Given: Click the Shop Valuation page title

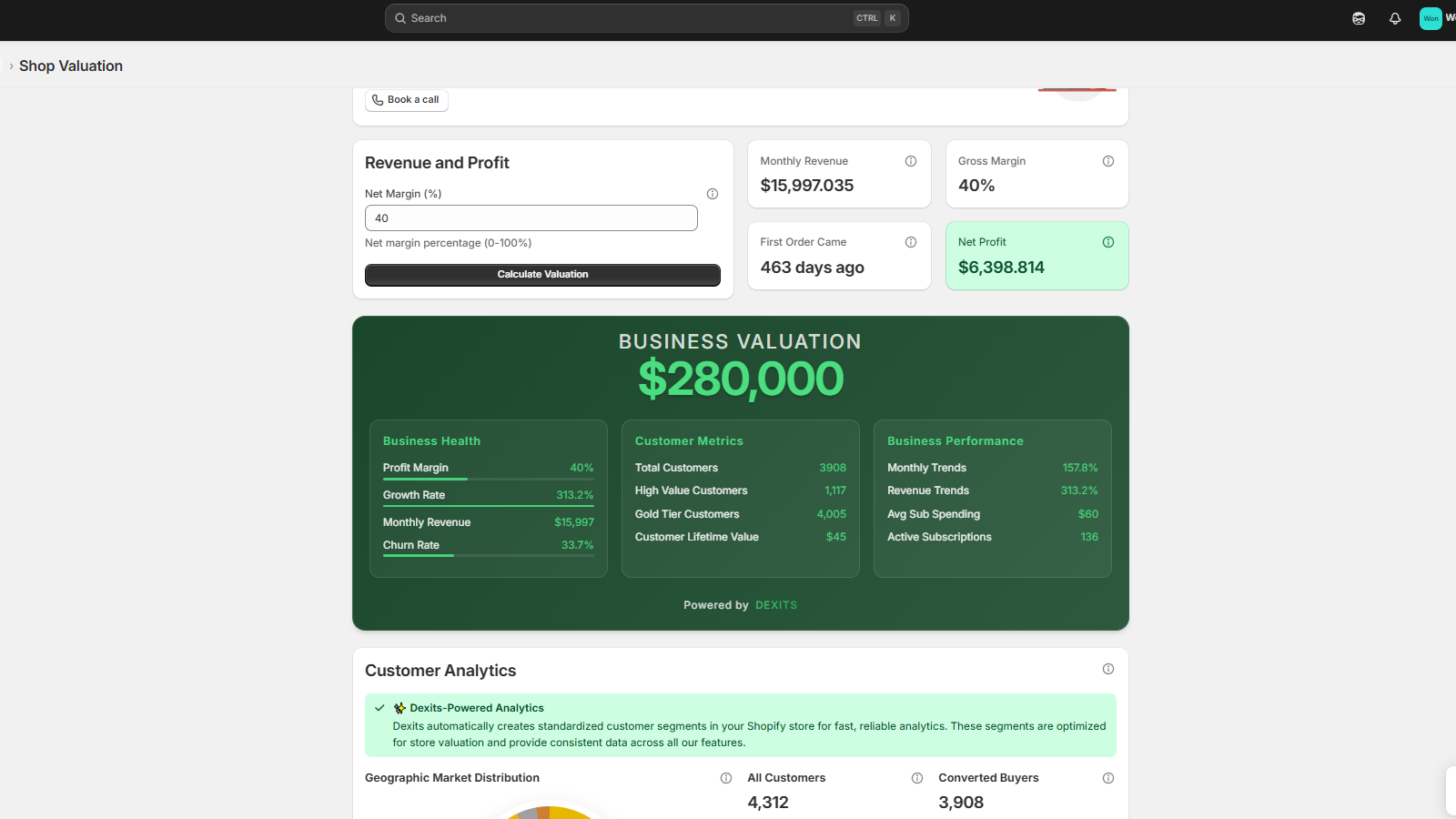Looking at the screenshot, I should pyautogui.click(x=71, y=66).
